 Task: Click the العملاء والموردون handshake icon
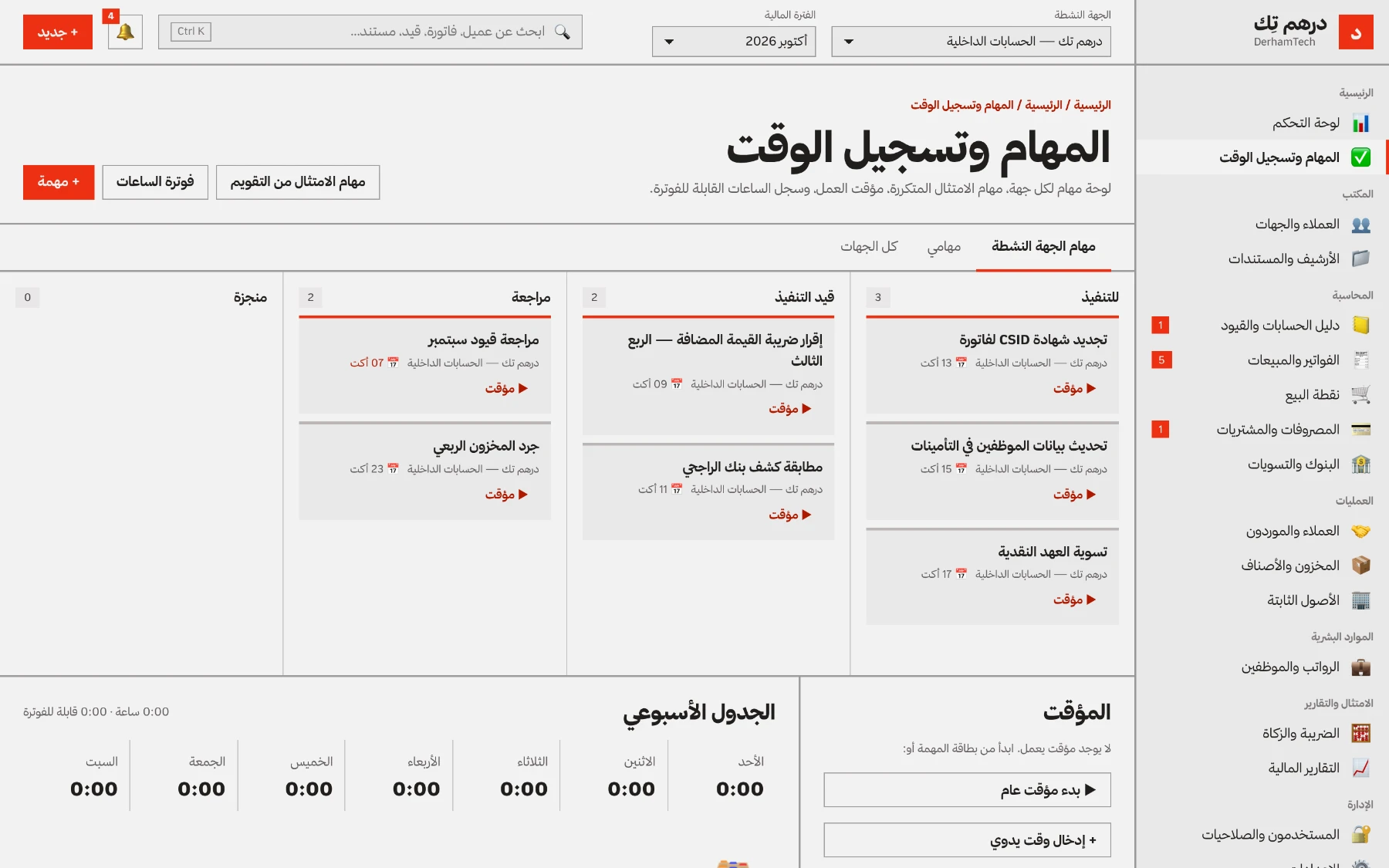click(x=1360, y=531)
